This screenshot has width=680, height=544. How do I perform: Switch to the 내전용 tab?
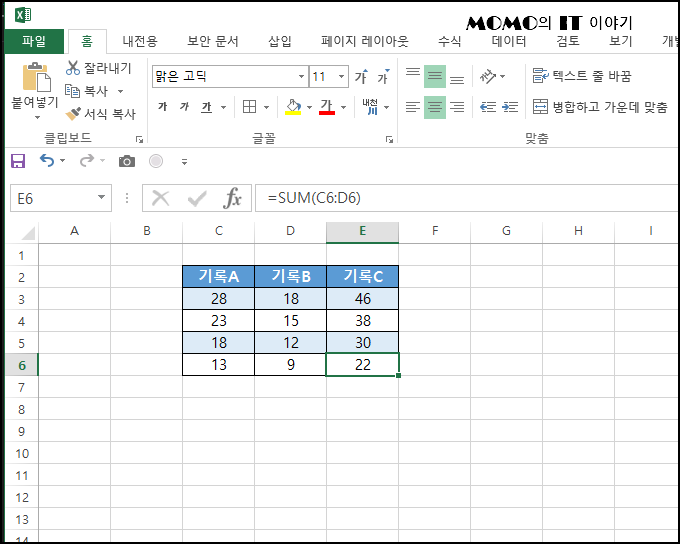(x=140, y=41)
